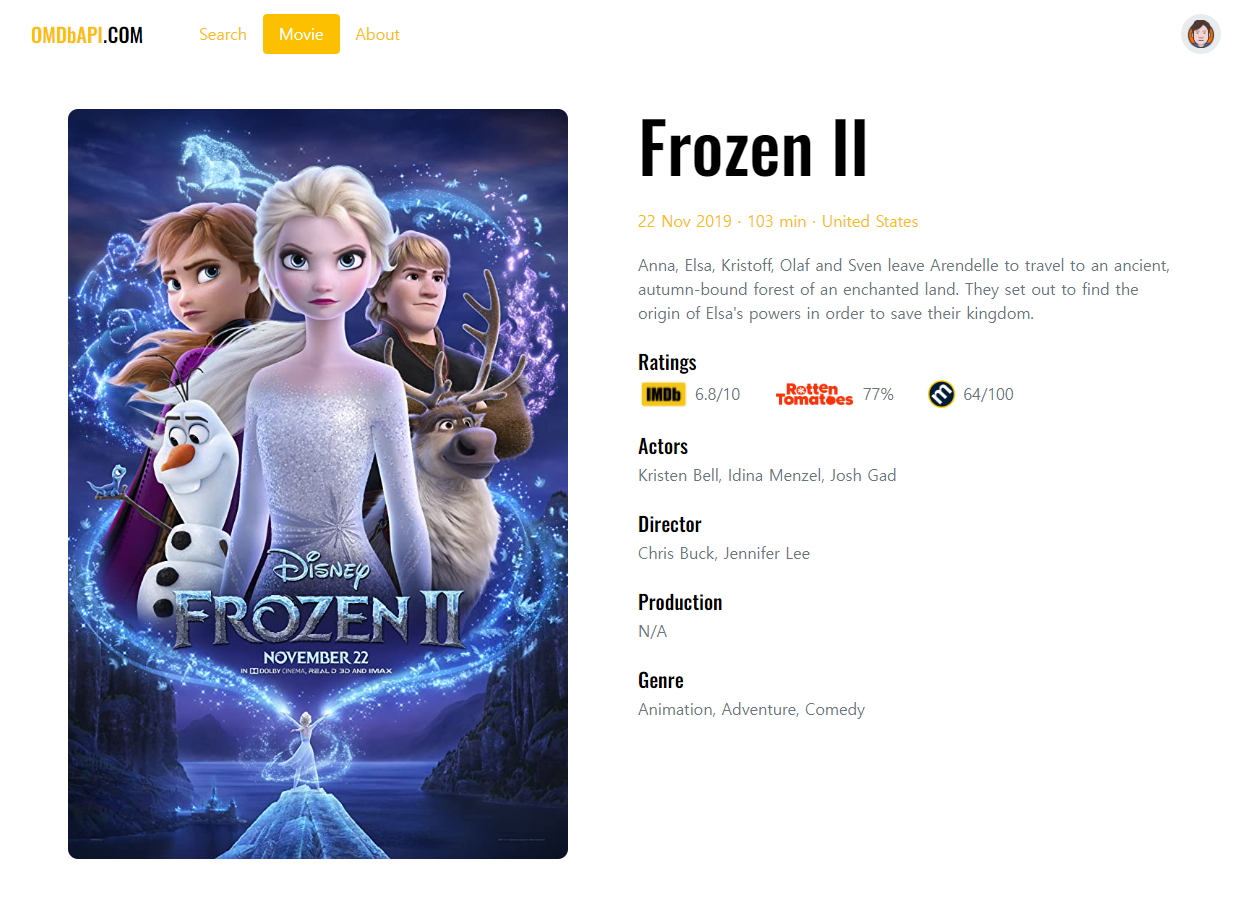Click director names Chris Buck, Jennifer Lee
This screenshot has width=1256, height=921.
coord(724,553)
